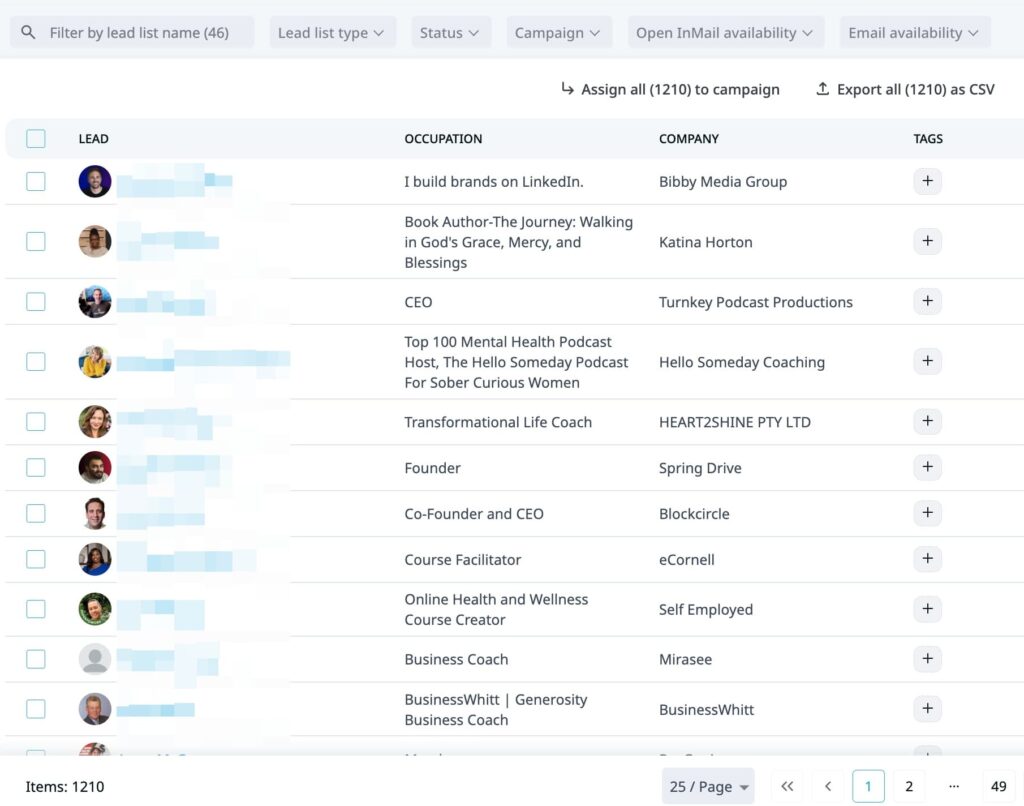Check the select-all leads header checkbox
Screen dimensions: 1024x806
[x=36, y=139]
